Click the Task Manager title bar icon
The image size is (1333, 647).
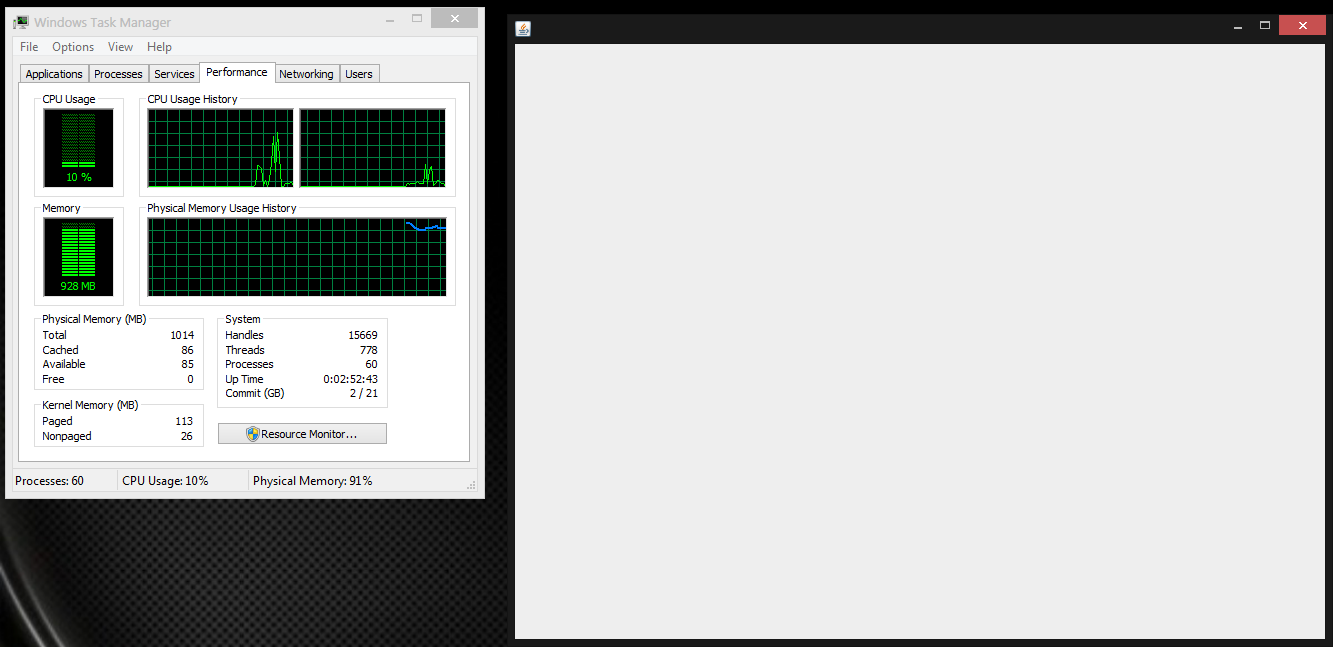tap(21, 22)
